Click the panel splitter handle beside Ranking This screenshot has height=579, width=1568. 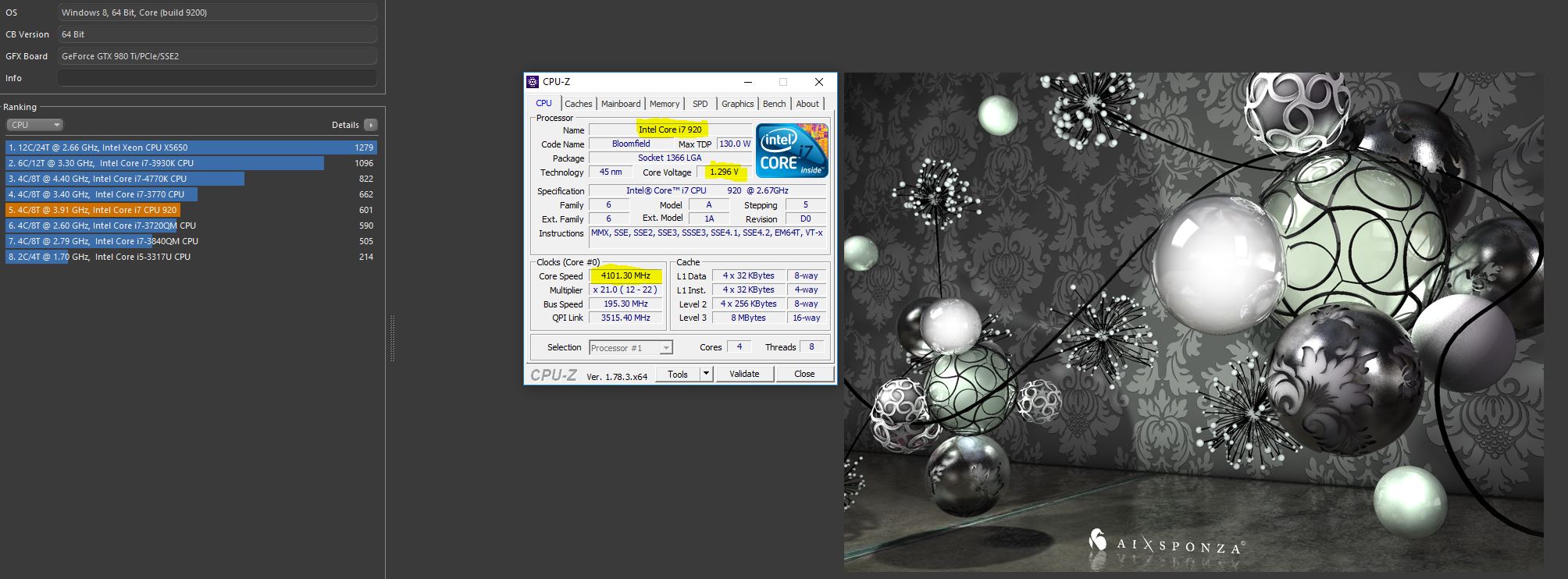click(x=392, y=338)
